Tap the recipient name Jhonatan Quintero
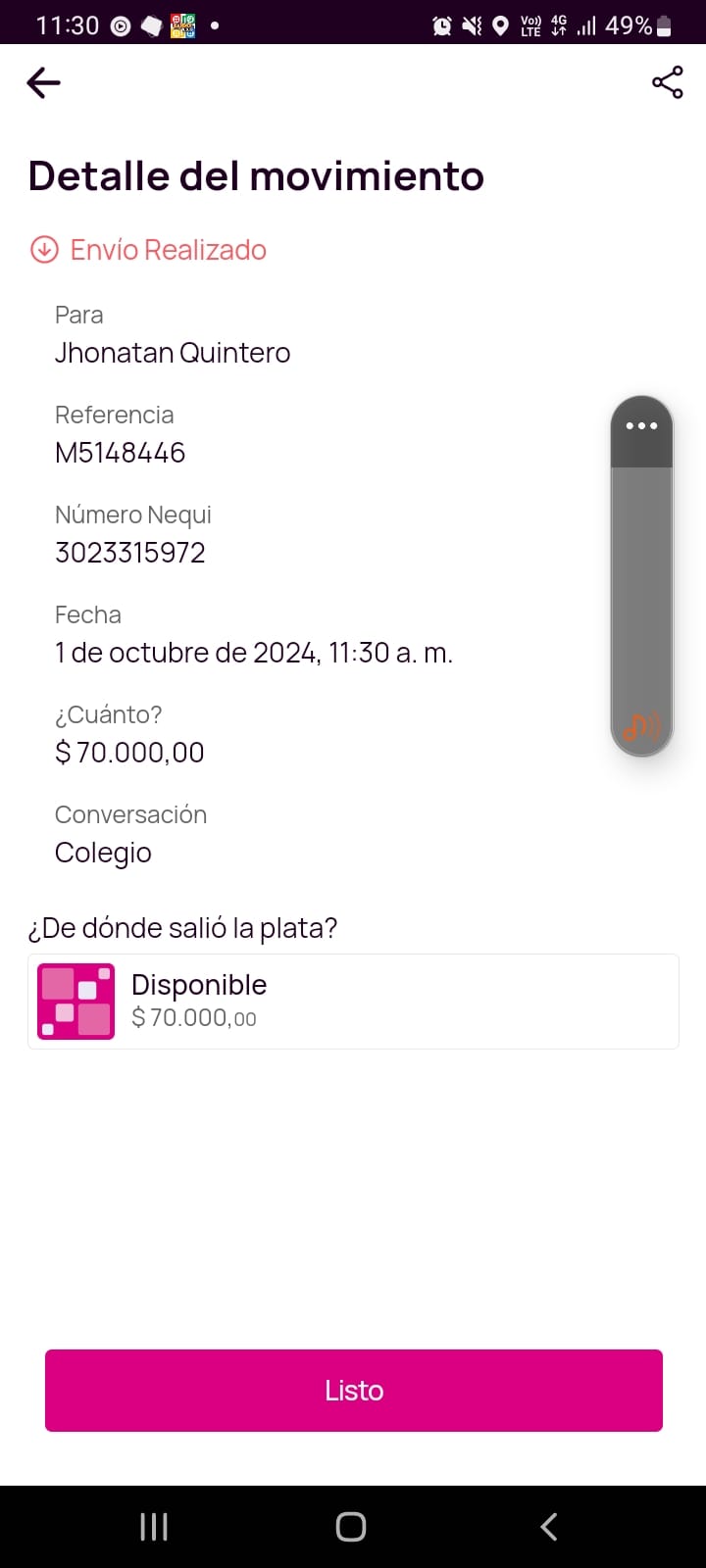This screenshot has width=706, height=1568. coord(173,353)
